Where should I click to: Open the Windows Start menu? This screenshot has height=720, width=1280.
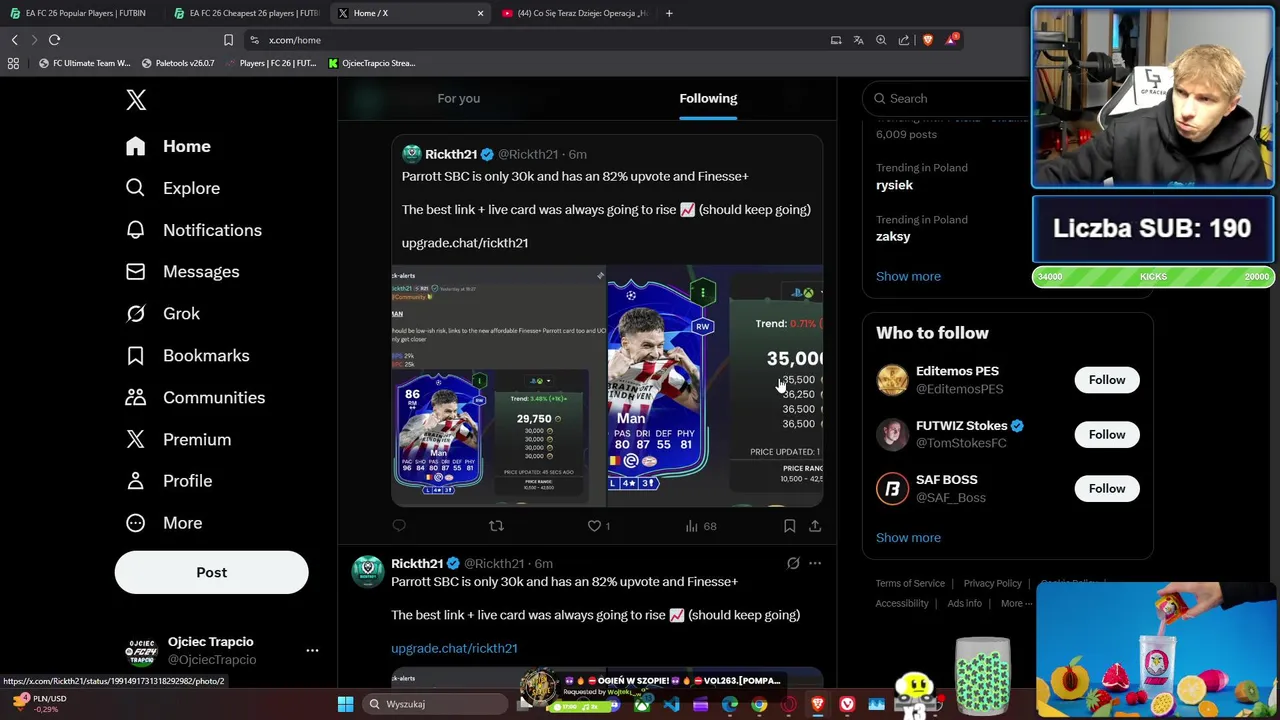(x=345, y=704)
